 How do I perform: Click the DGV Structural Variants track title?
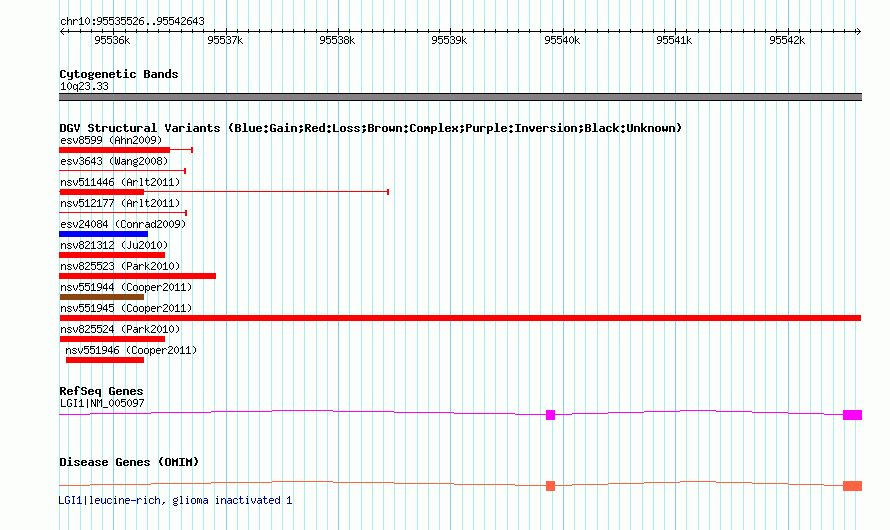coord(371,128)
